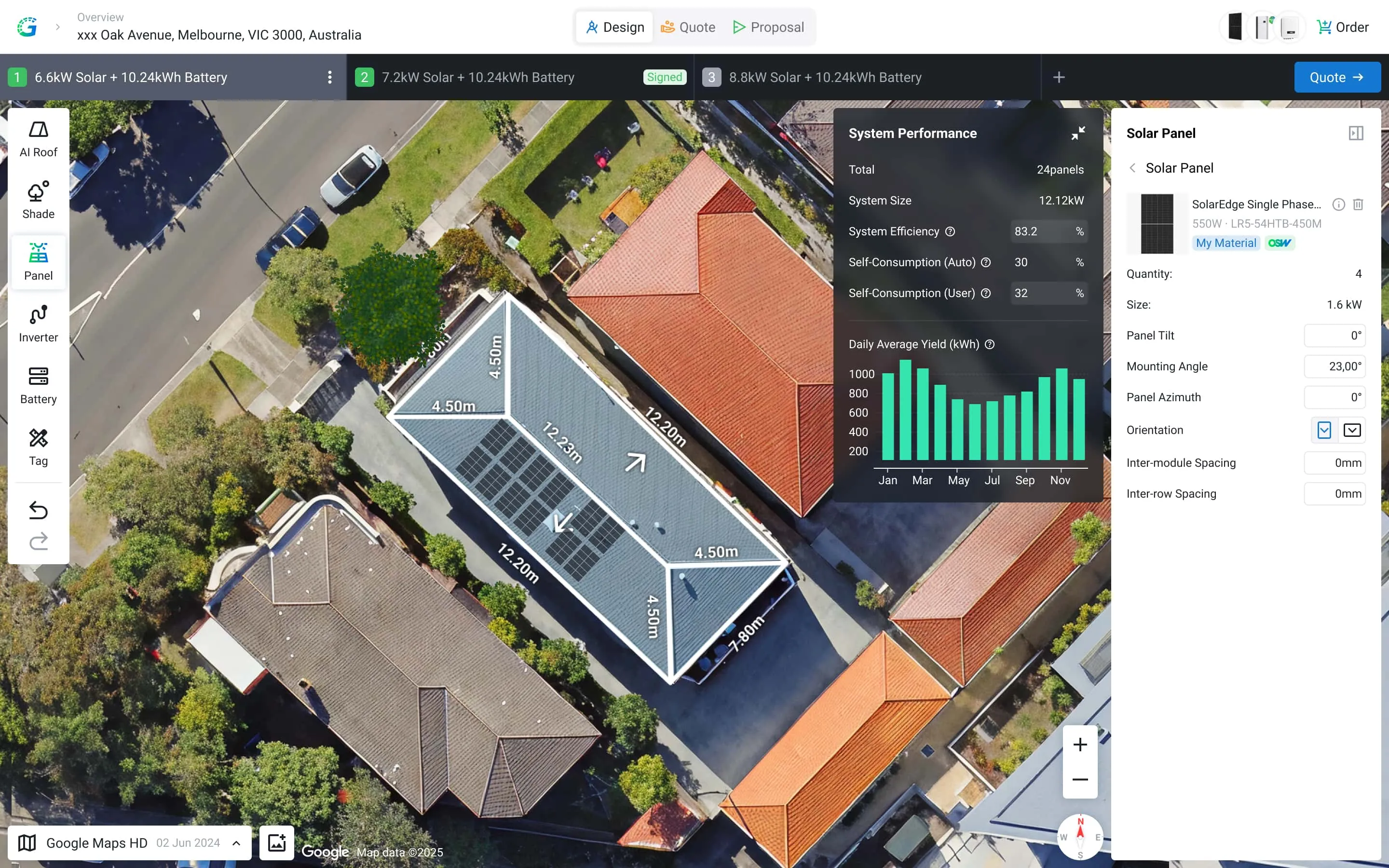Select the AI Roof tool
Screen dimensions: 1389x868
click(x=39, y=139)
